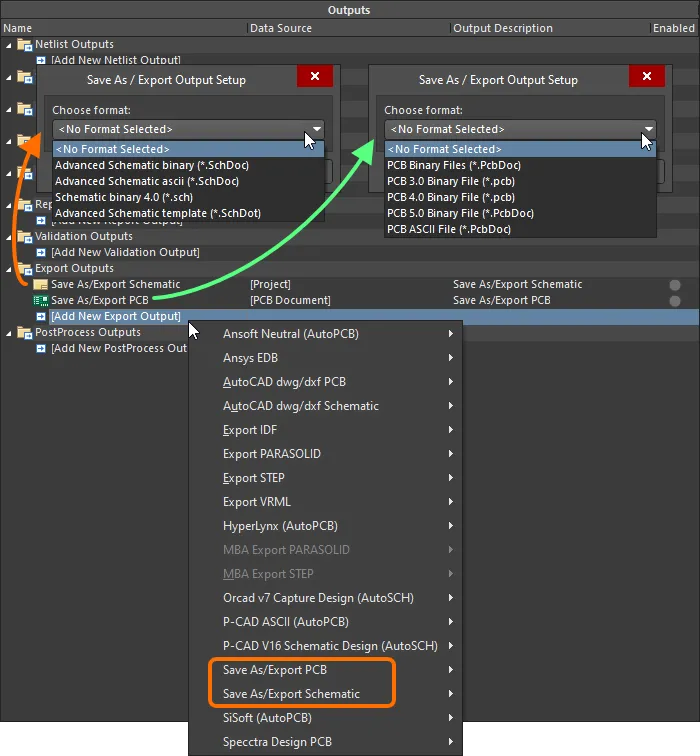Click the [PCB Document] data source cell
This screenshot has height=756, width=700.
pos(290,300)
